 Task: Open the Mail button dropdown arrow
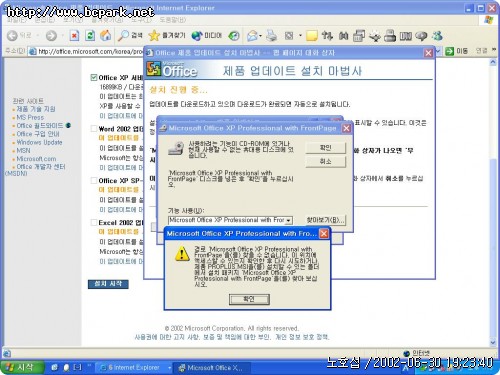(260, 36)
